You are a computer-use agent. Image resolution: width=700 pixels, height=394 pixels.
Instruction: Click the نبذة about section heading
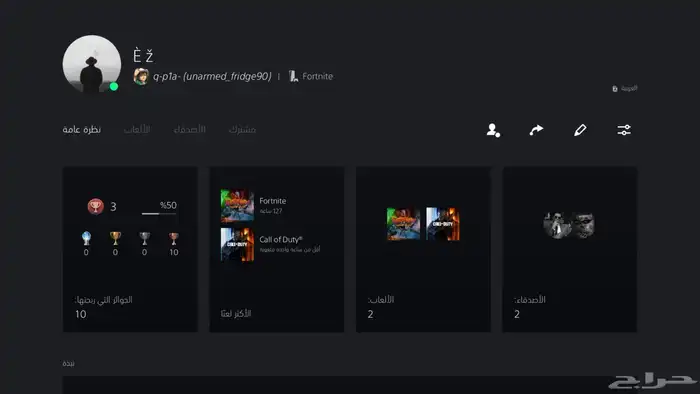click(x=68, y=363)
